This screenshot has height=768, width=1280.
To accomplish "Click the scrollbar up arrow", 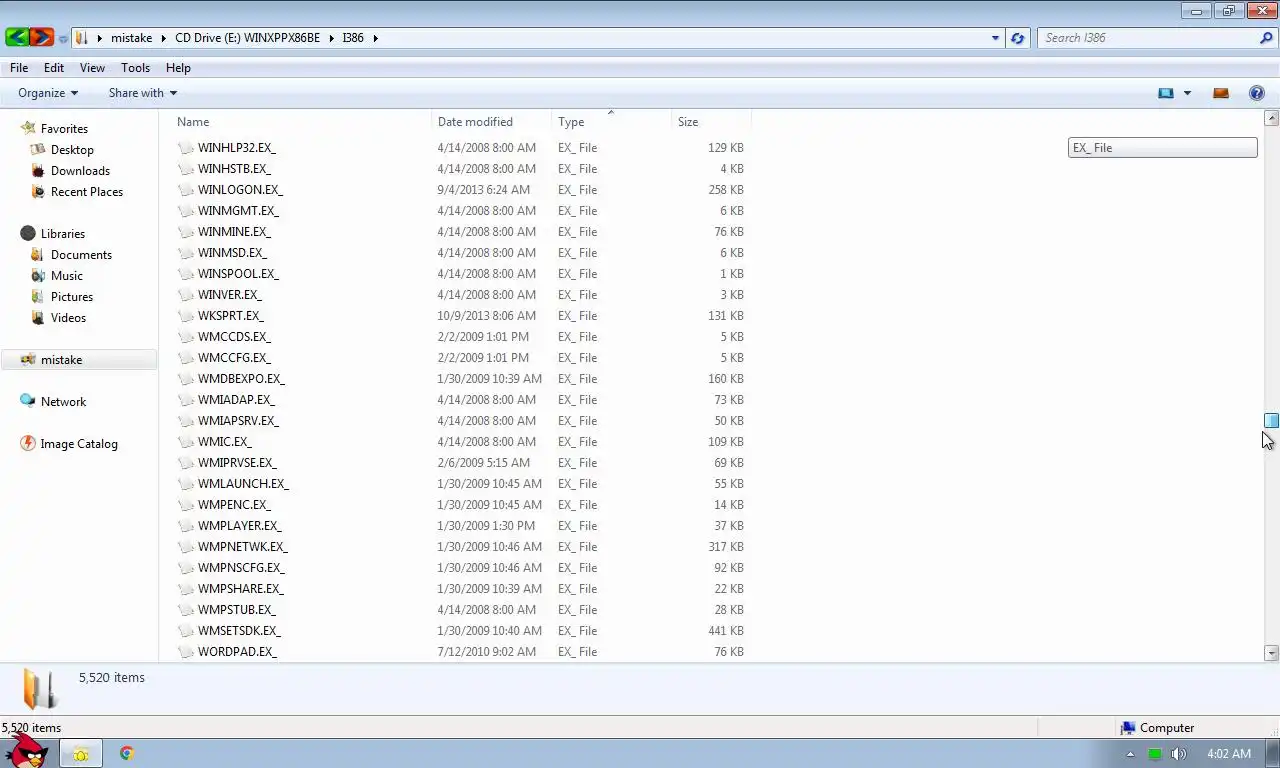I will (x=1271, y=118).
